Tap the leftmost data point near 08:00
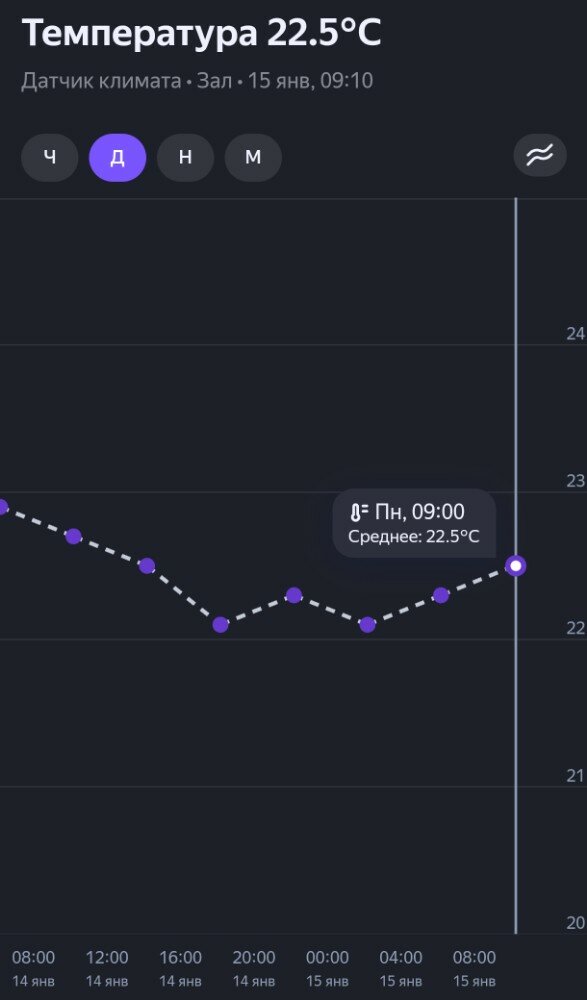The width and height of the screenshot is (587, 1000). pyautogui.click(x=2, y=507)
